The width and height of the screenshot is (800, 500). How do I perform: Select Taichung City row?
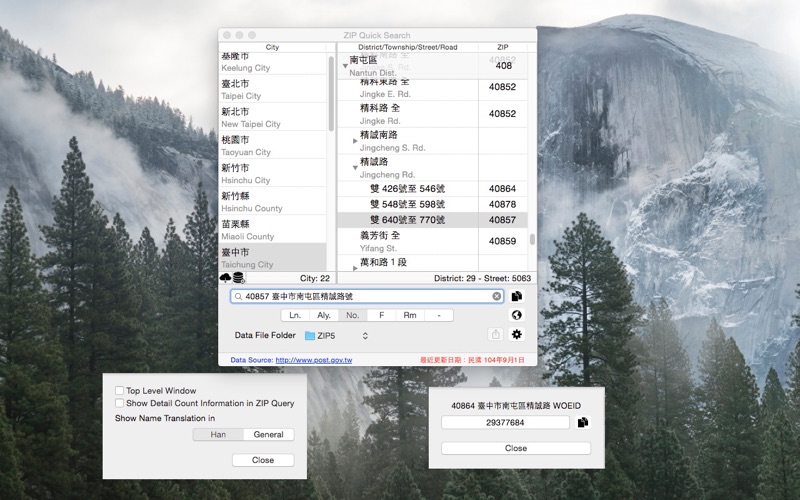click(272, 257)
